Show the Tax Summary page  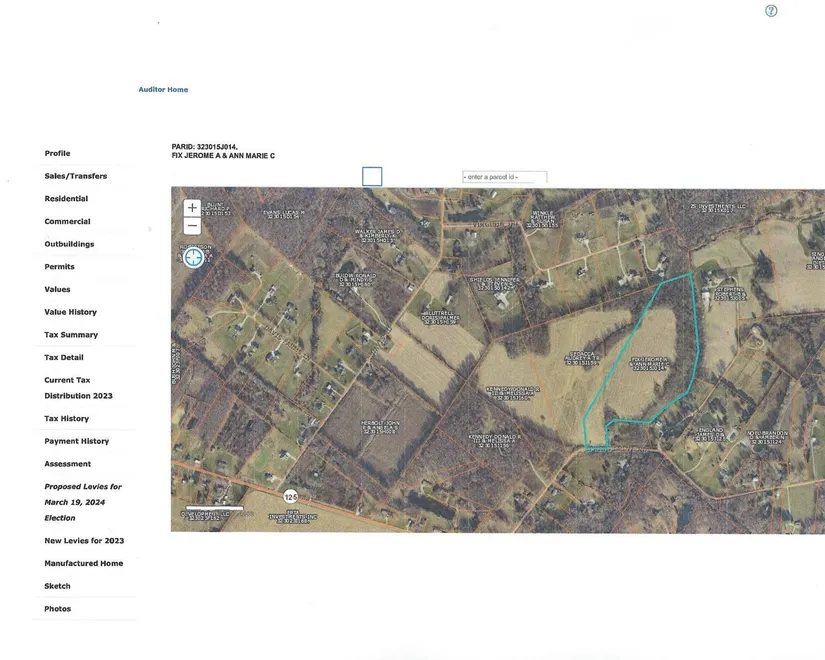71,335
